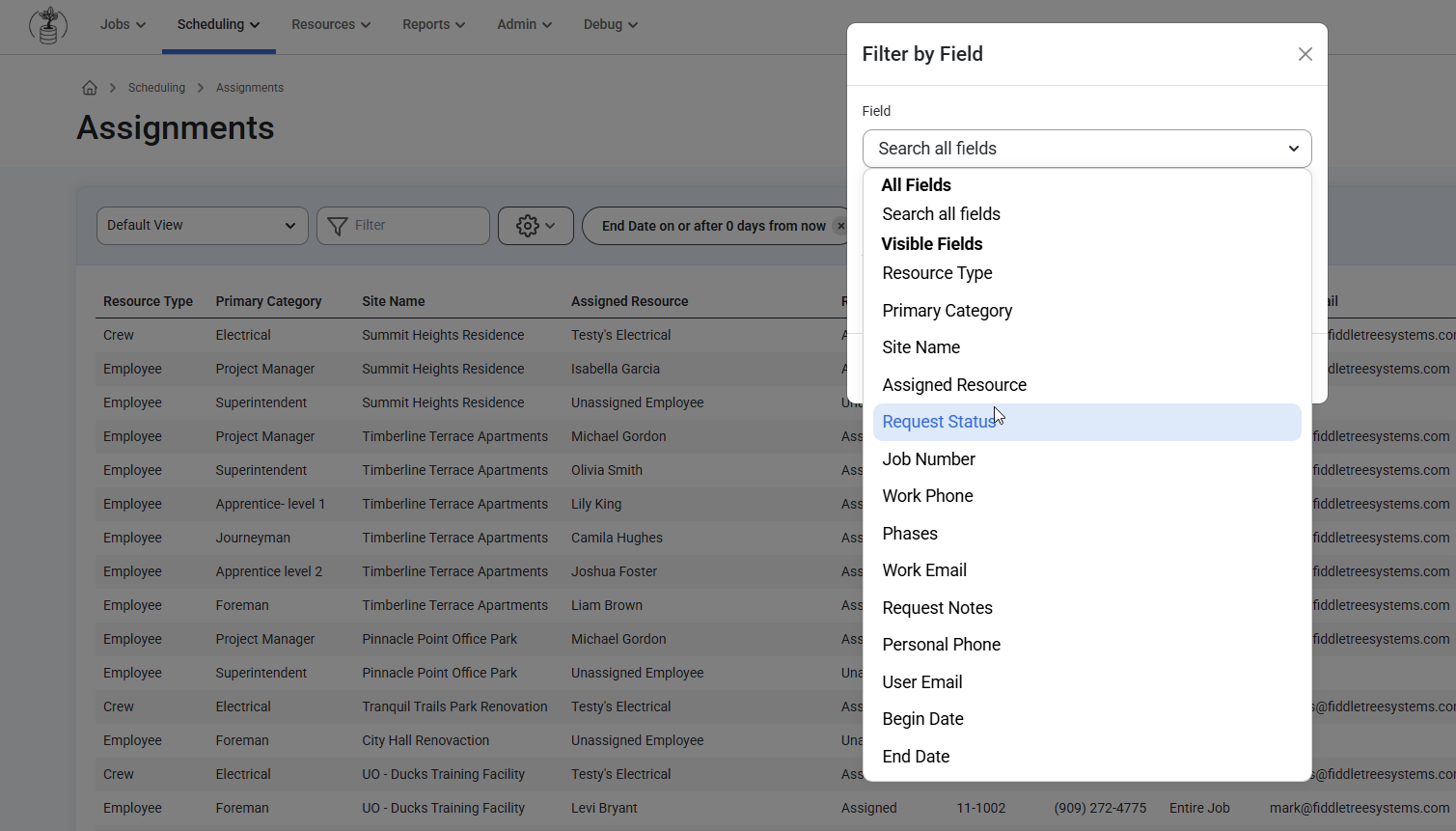Sort by Assigned Resource column header
Viewport: 1456px width, 831px height.
(x=629, y=301)
